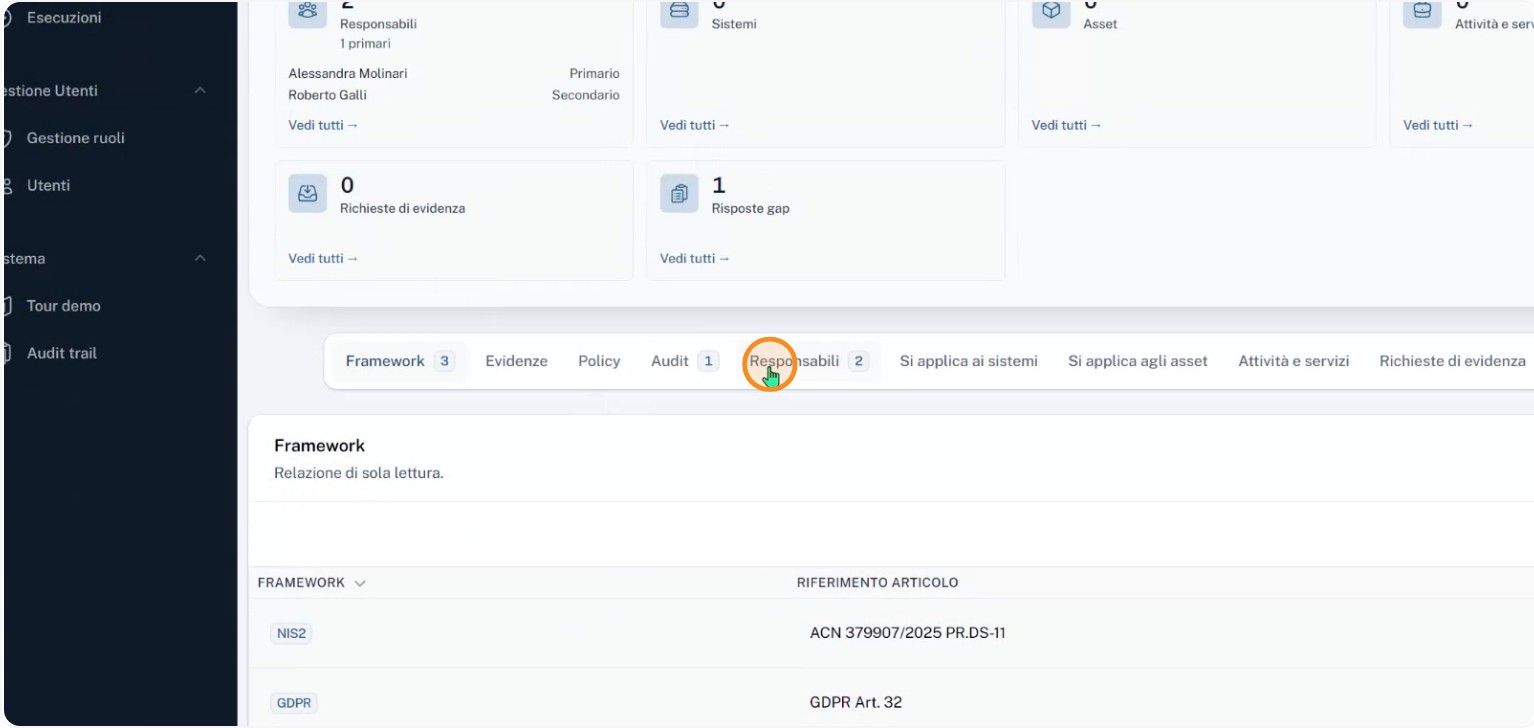Click the Attività e servizi briefcase icon
Viewport: 1534px width, 728px height.
coord(1422,11)
